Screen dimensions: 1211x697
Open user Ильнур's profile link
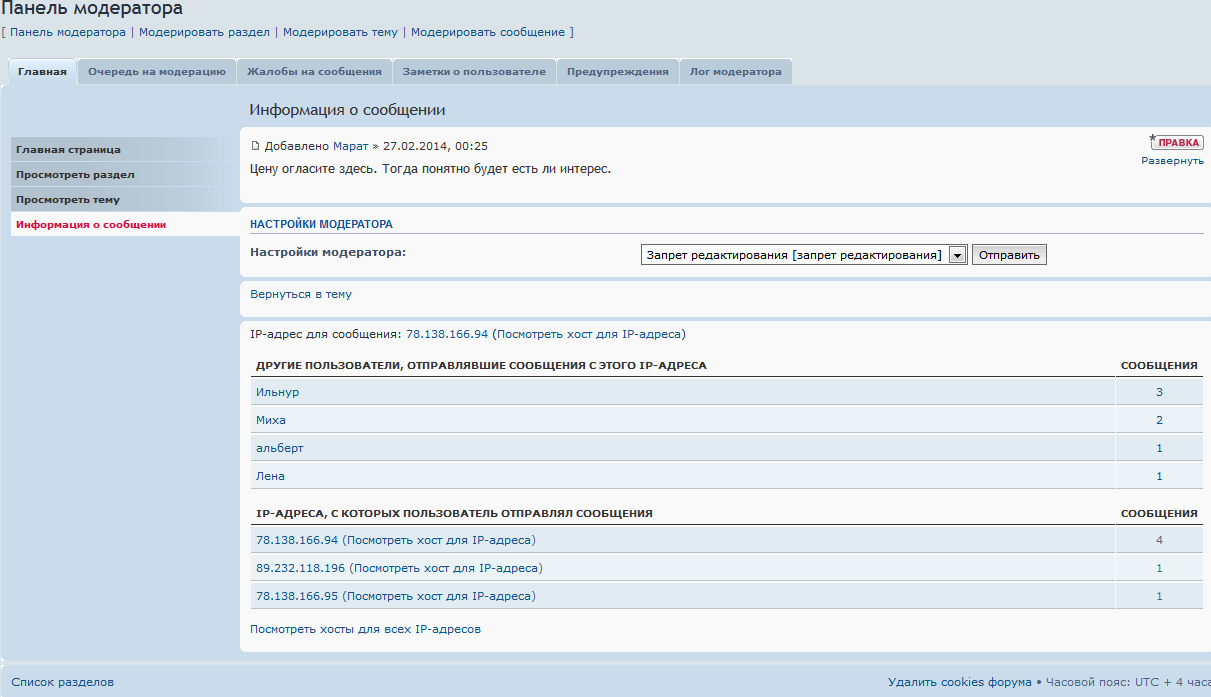277,392
